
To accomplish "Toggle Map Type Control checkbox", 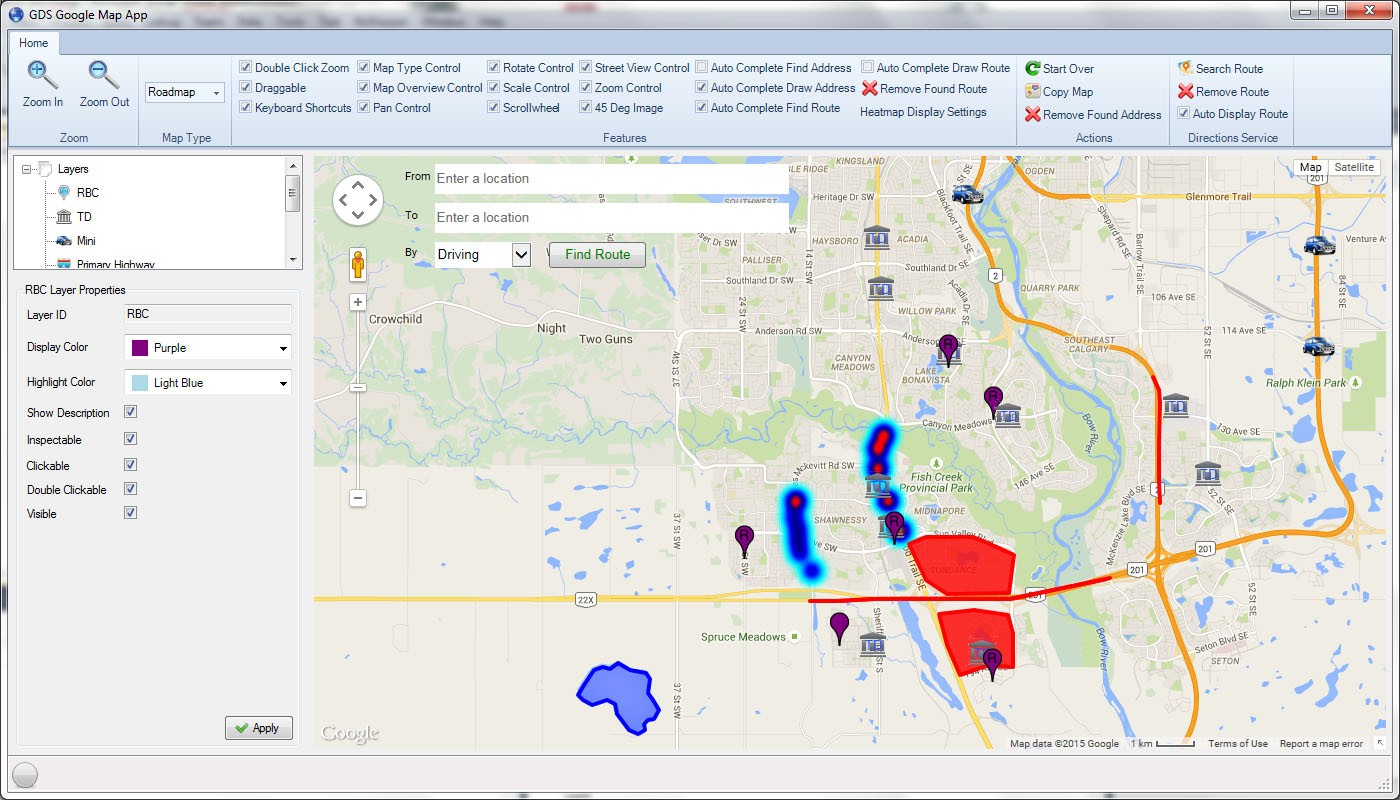I will click(364, 68).
